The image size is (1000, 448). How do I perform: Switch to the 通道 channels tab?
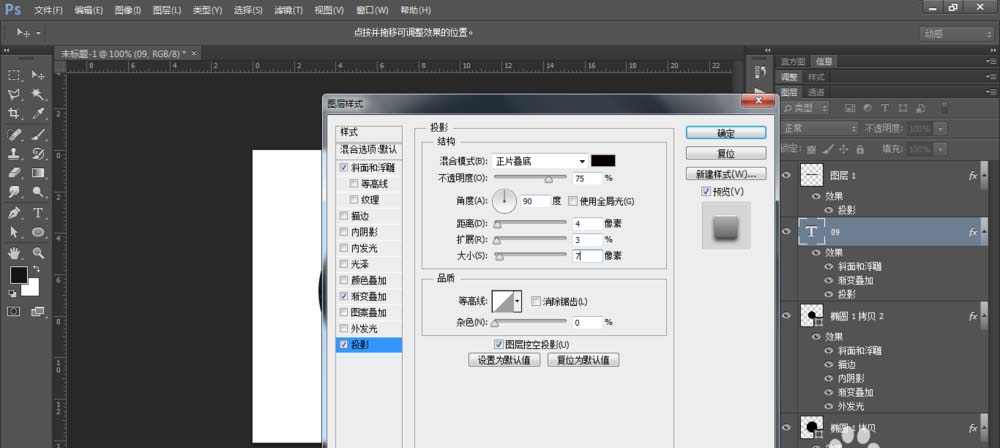(x=817, y=92)
